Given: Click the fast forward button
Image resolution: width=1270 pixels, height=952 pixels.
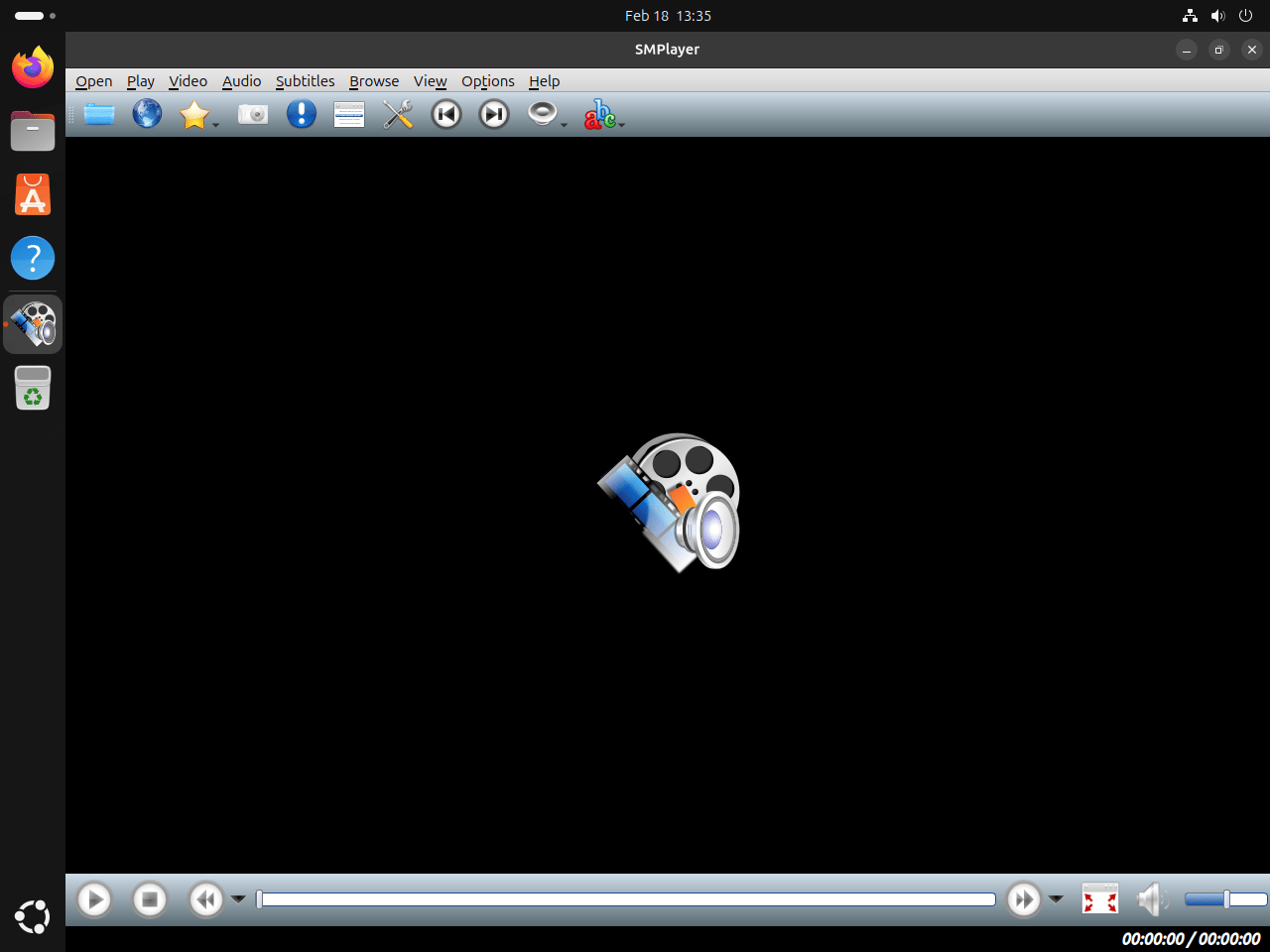Looking at the screenshot, I should (1023, 899).
